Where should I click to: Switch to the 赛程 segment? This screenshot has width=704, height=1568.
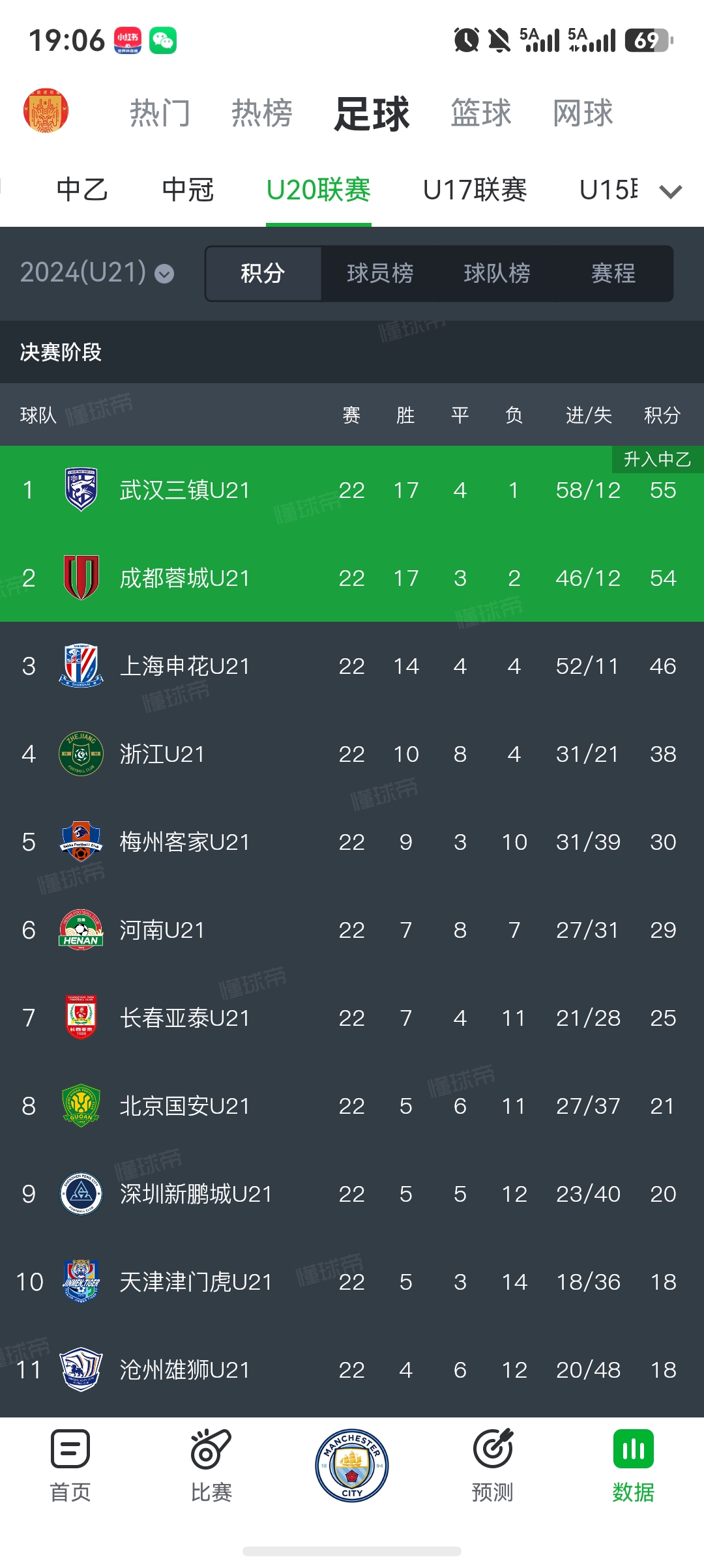click(613, 273)
